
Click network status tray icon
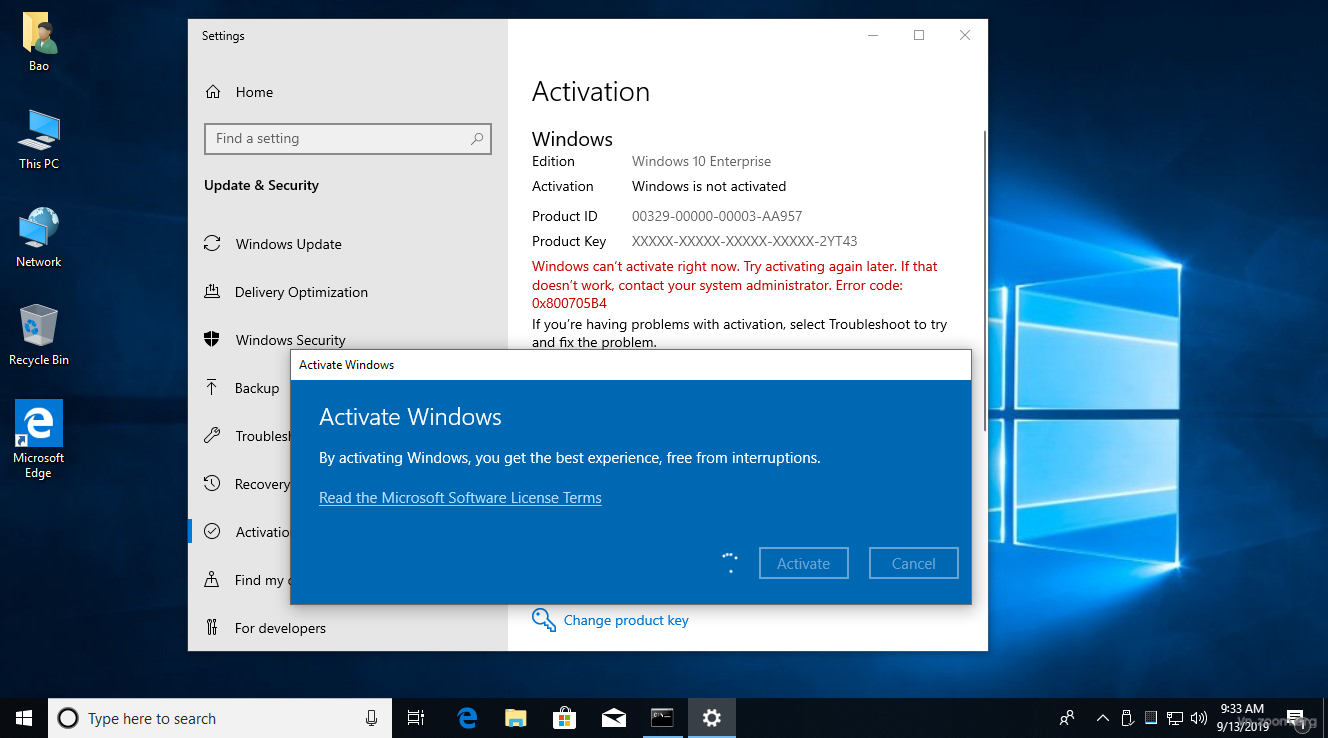pyautogui.click(x=1175, y=718)
